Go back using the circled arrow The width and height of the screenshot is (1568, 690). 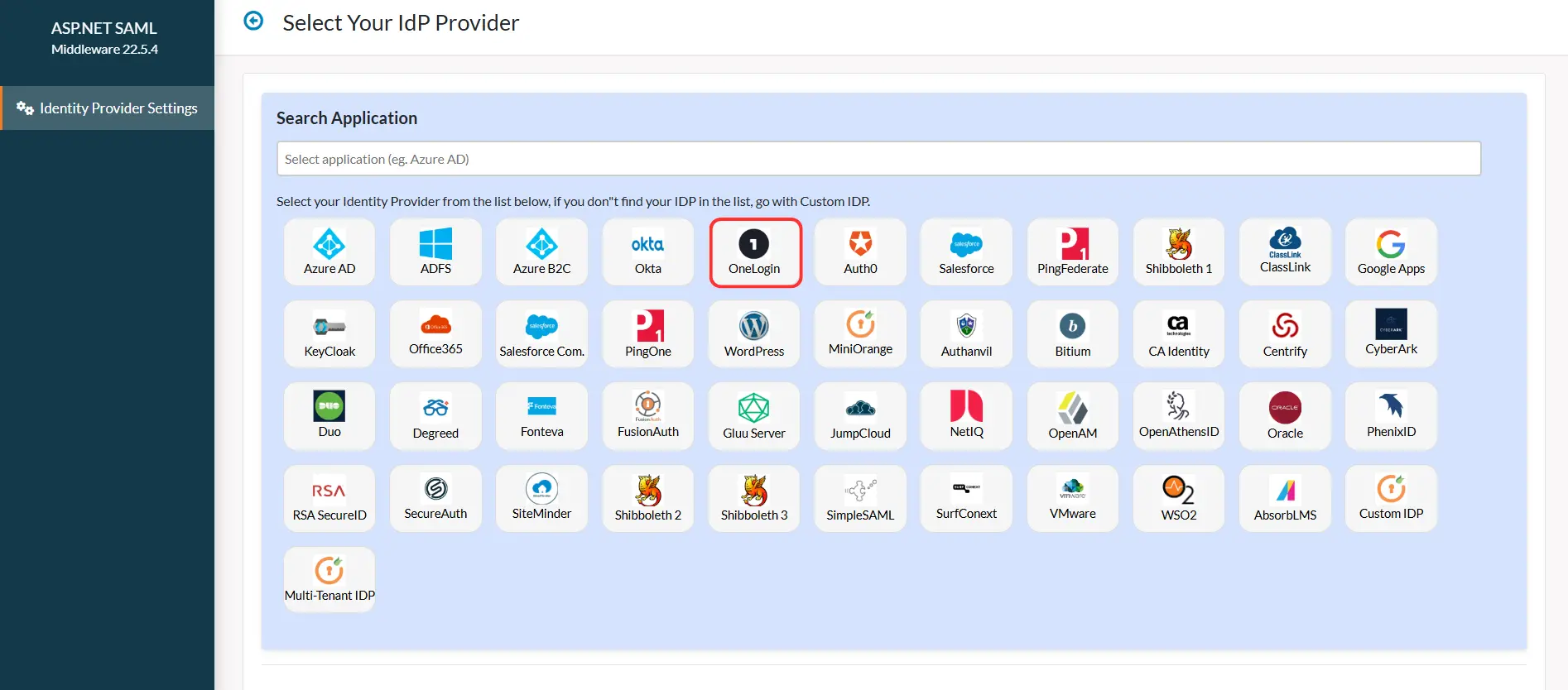[253, 21]
